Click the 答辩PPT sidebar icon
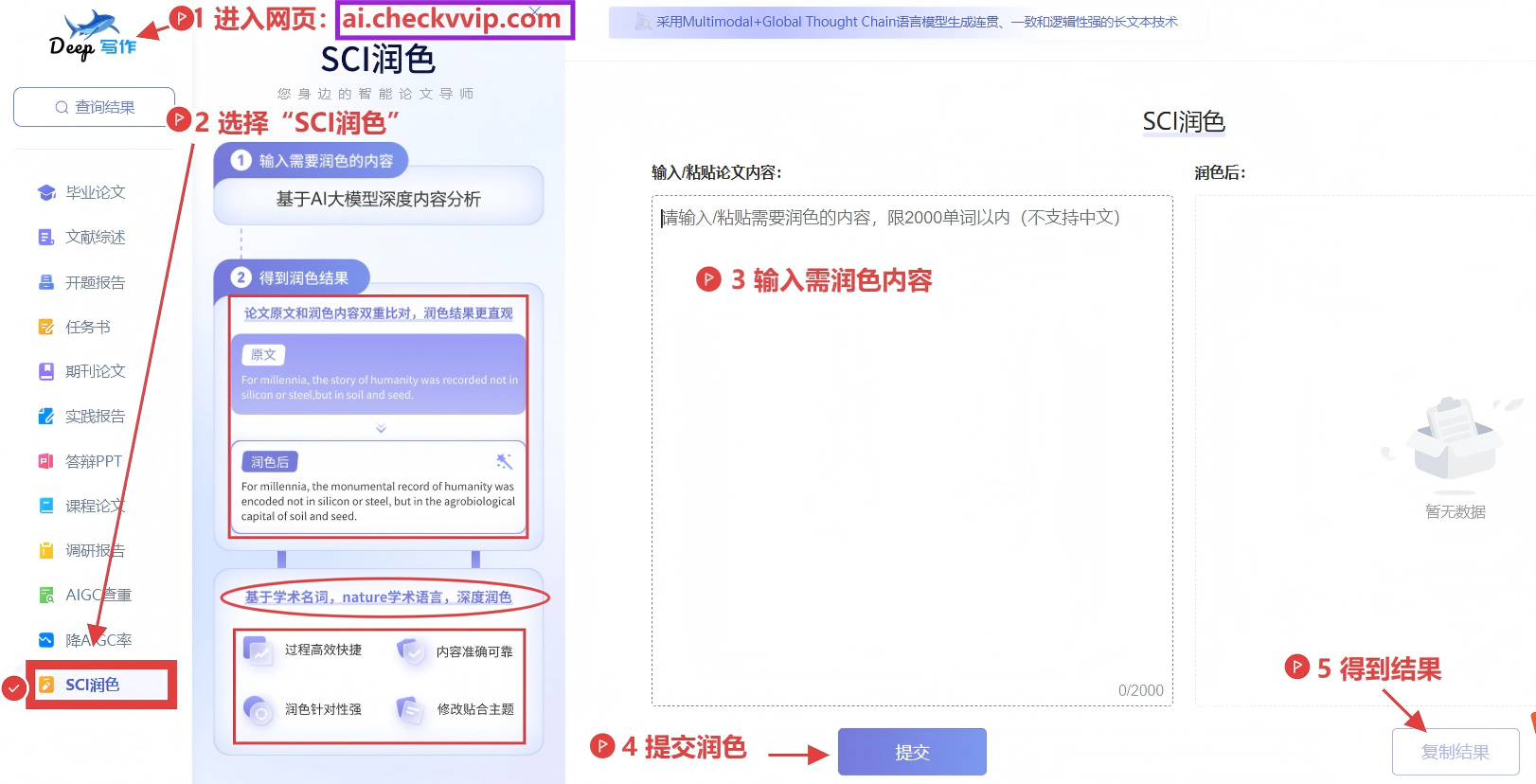This screenshot has height=784, width=1536. [x=46, y=461]
